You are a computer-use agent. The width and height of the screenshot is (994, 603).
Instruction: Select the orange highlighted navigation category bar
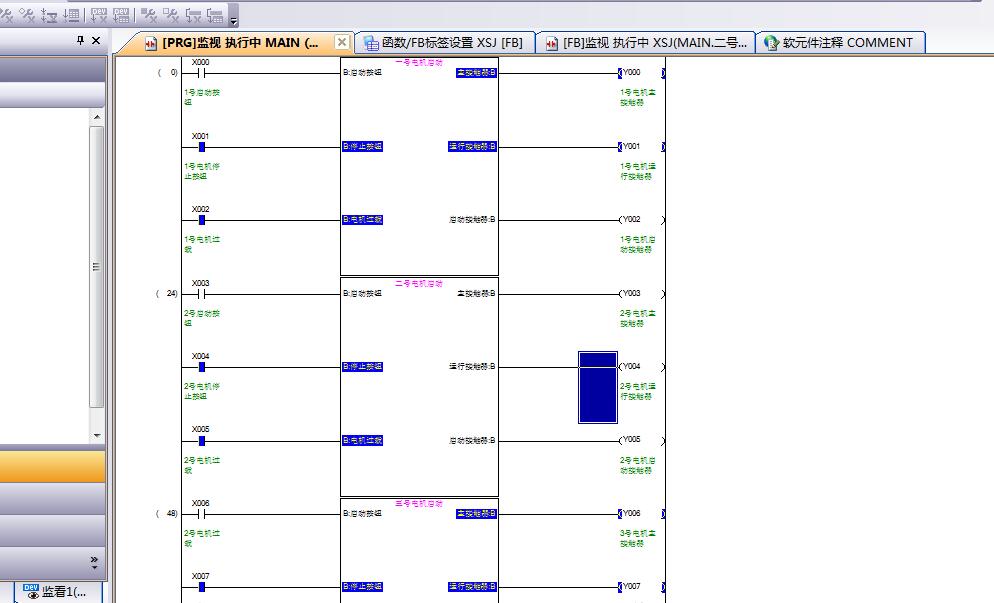click(x=52, y=467)
